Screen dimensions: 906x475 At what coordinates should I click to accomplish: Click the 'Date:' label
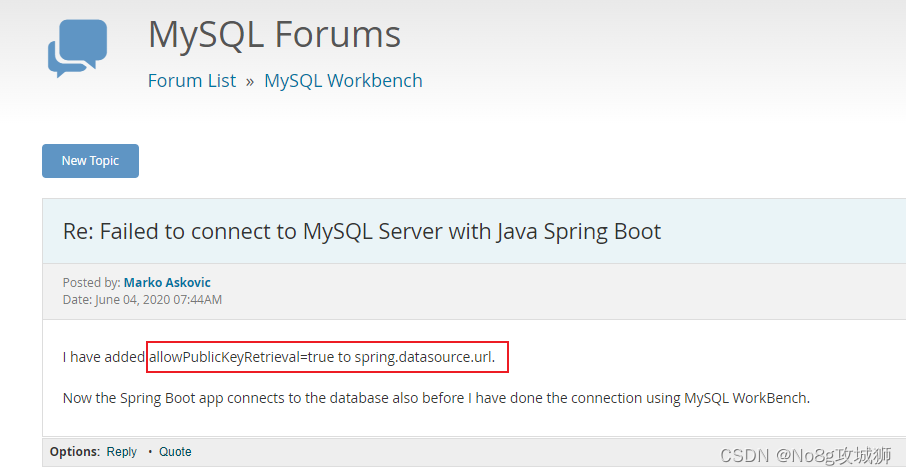tap(77, 299)
